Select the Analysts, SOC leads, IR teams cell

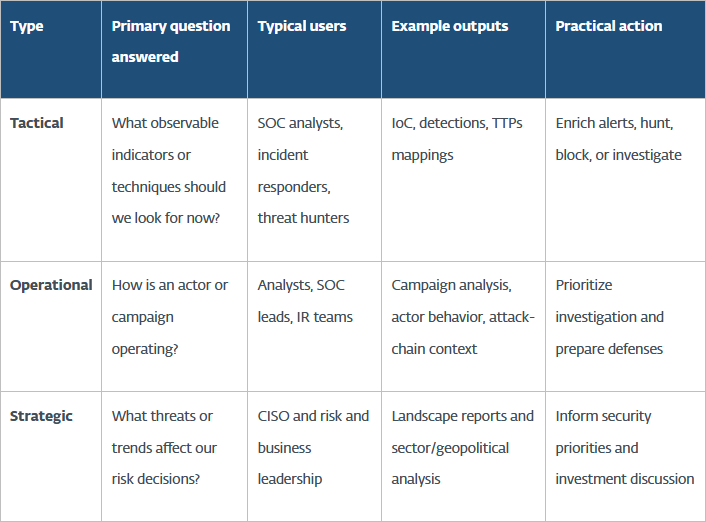click(x=314, y=327)
